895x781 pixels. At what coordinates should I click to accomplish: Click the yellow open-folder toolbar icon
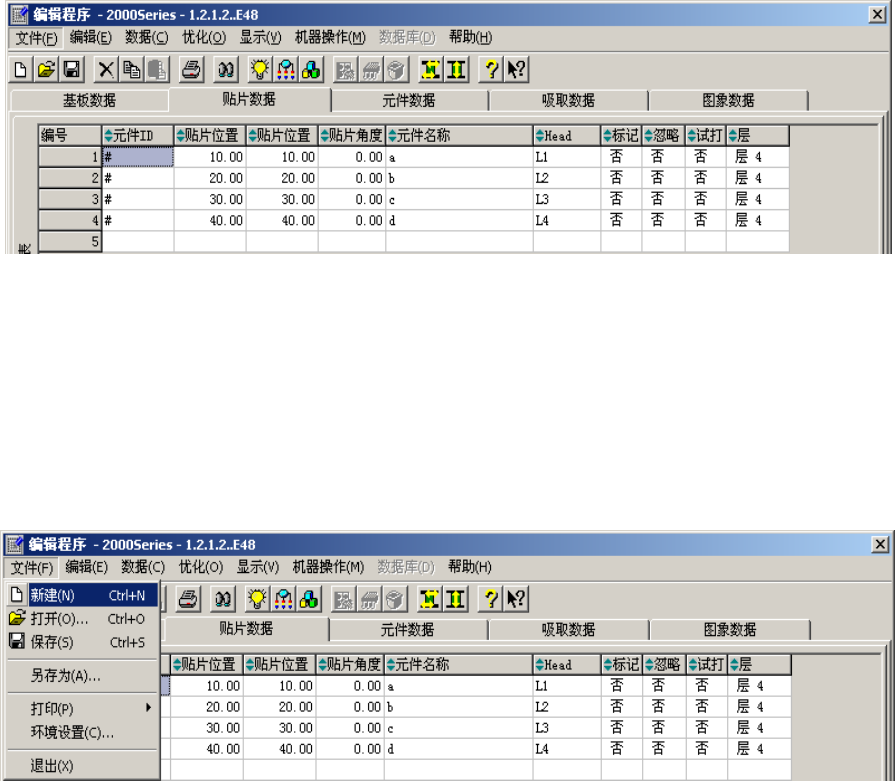pyautogui.click(x=46, y=70)
